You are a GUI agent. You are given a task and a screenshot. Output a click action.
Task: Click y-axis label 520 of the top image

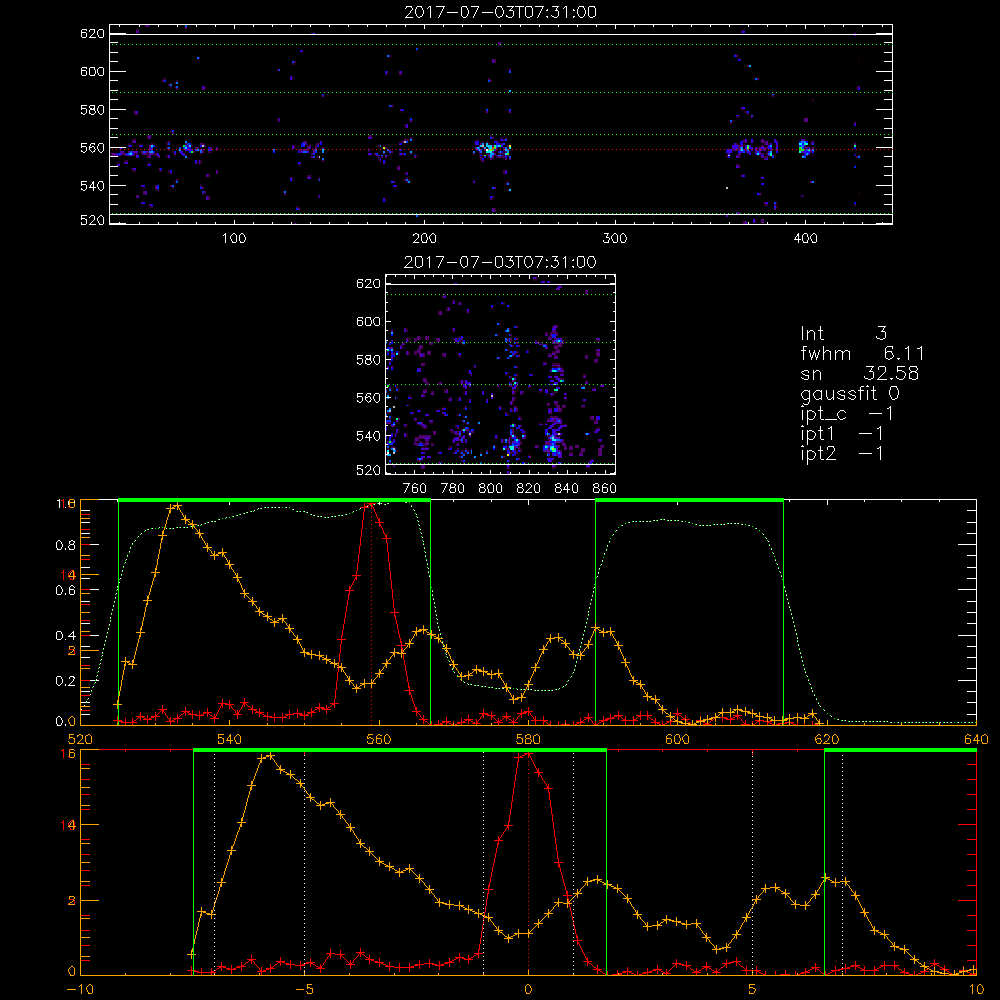(x=92, y=220)
